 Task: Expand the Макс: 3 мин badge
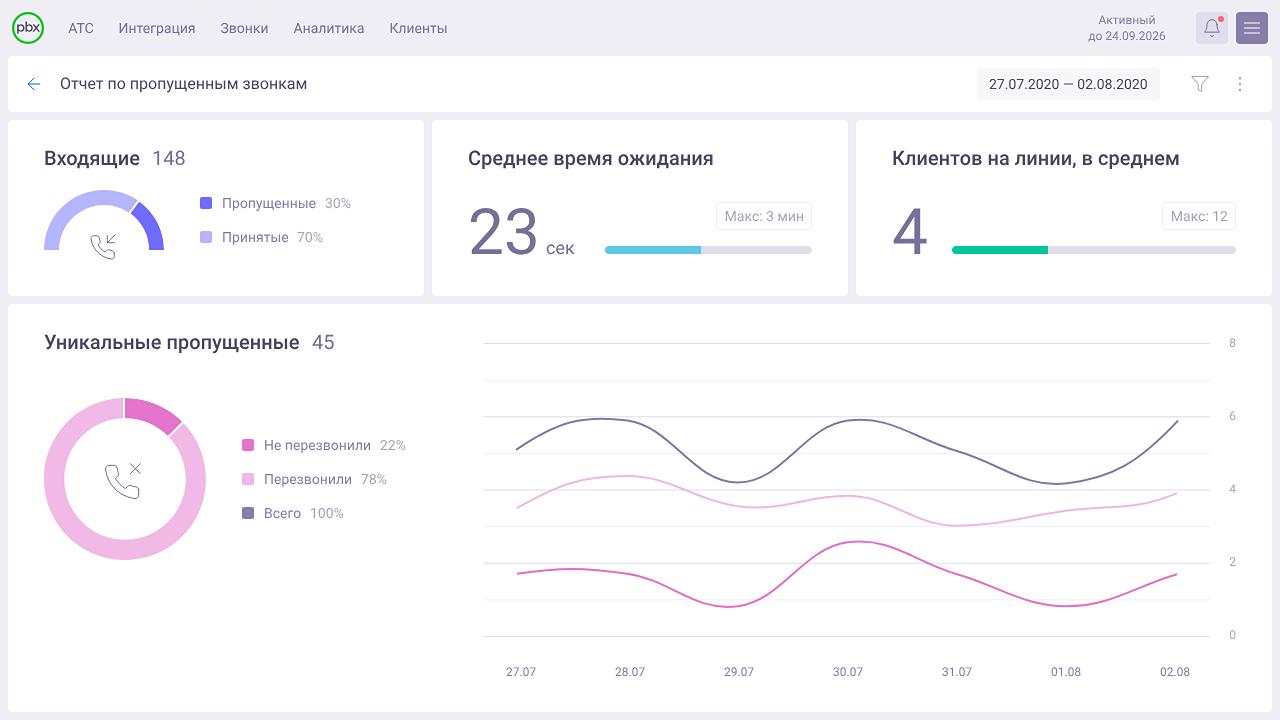(x=763, y=216)
